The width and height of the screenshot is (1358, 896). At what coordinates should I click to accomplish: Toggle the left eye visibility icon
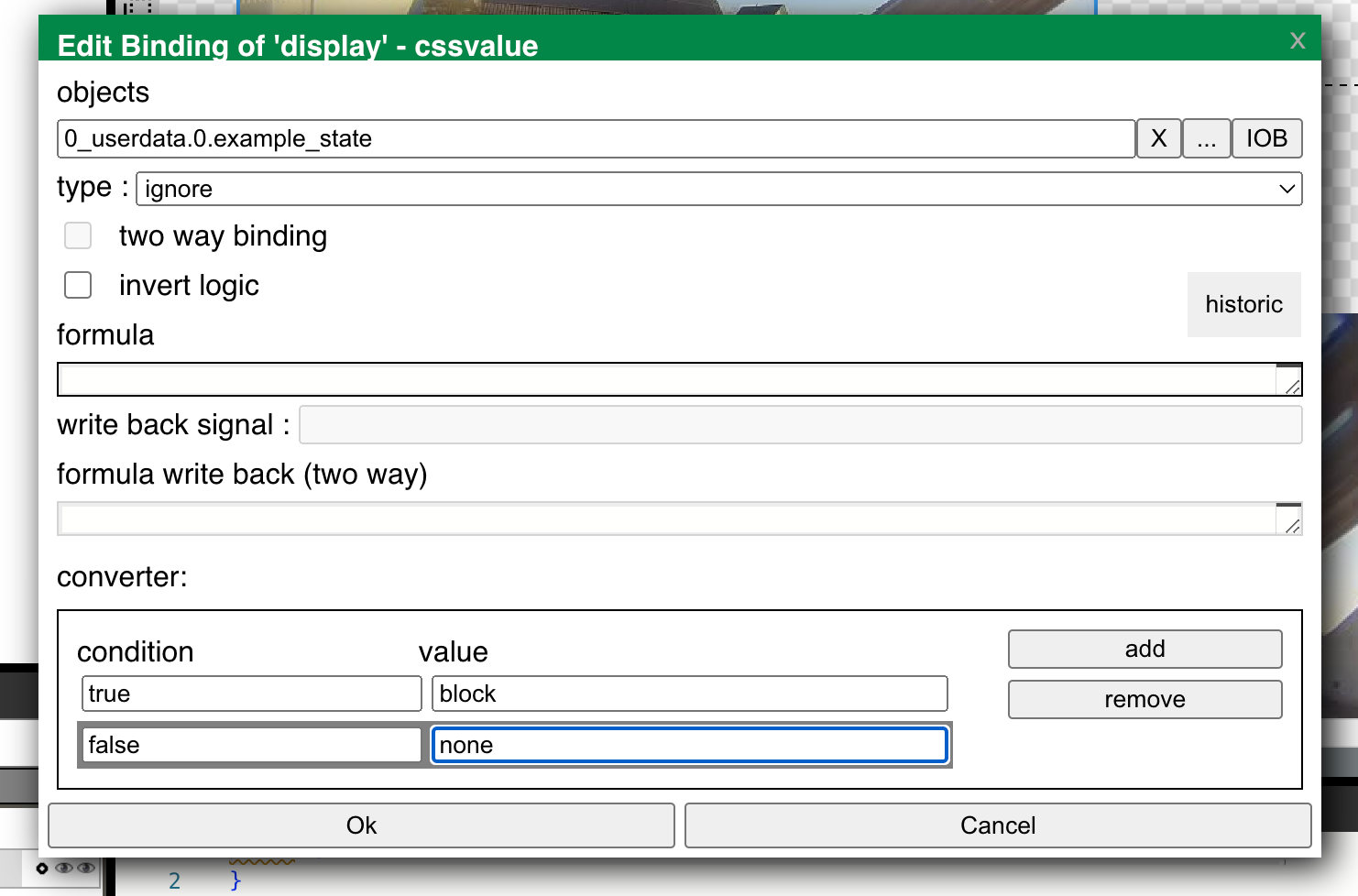pos(64,868)
